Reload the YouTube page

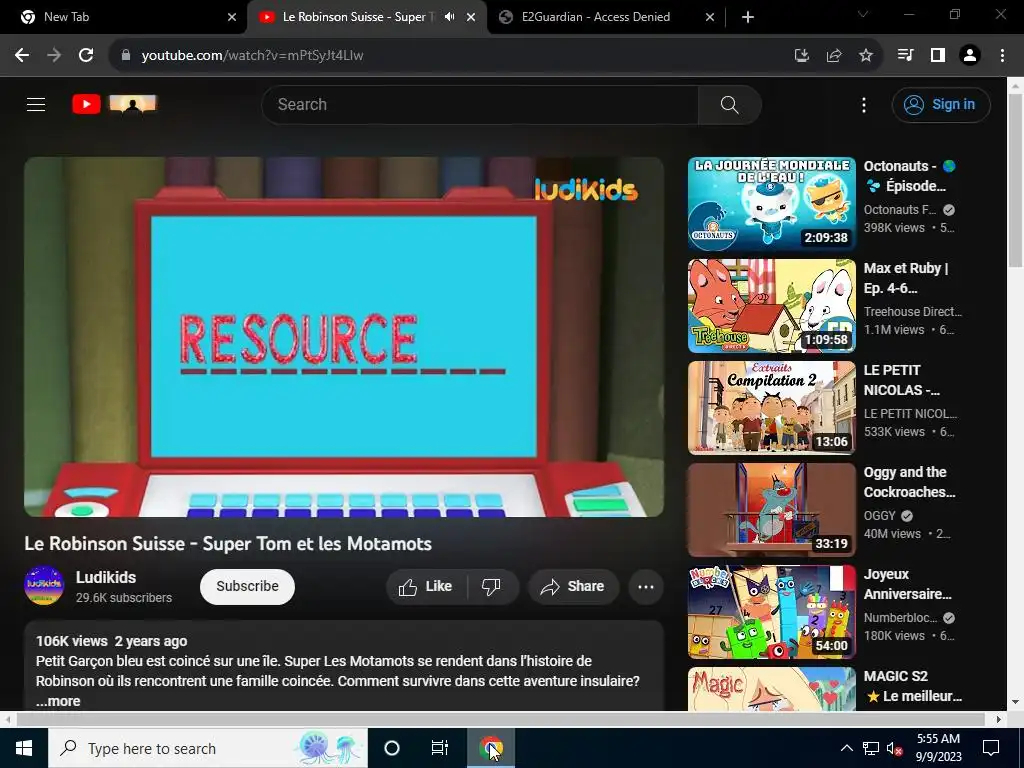point(86,56)
